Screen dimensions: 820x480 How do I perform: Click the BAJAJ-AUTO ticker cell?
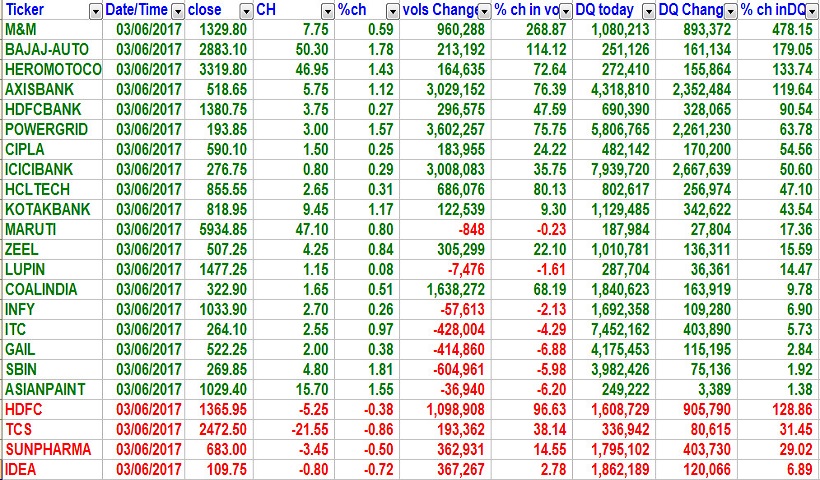point(50,49)
